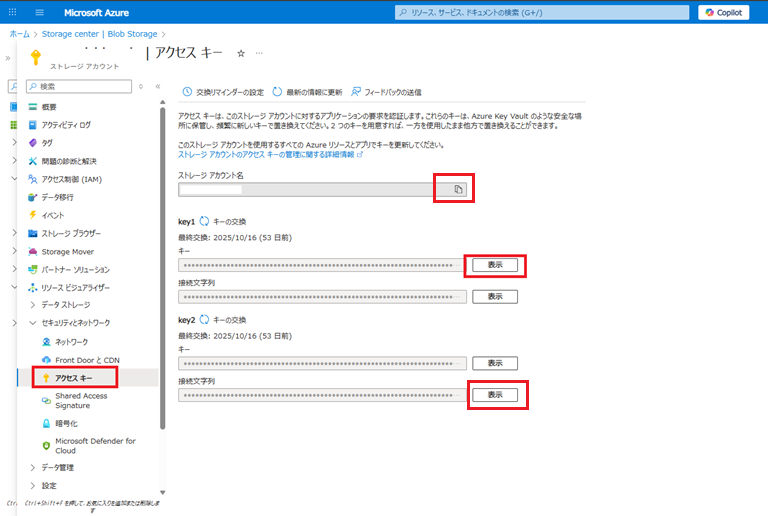Expand the データ管理 section

[33, 468]
